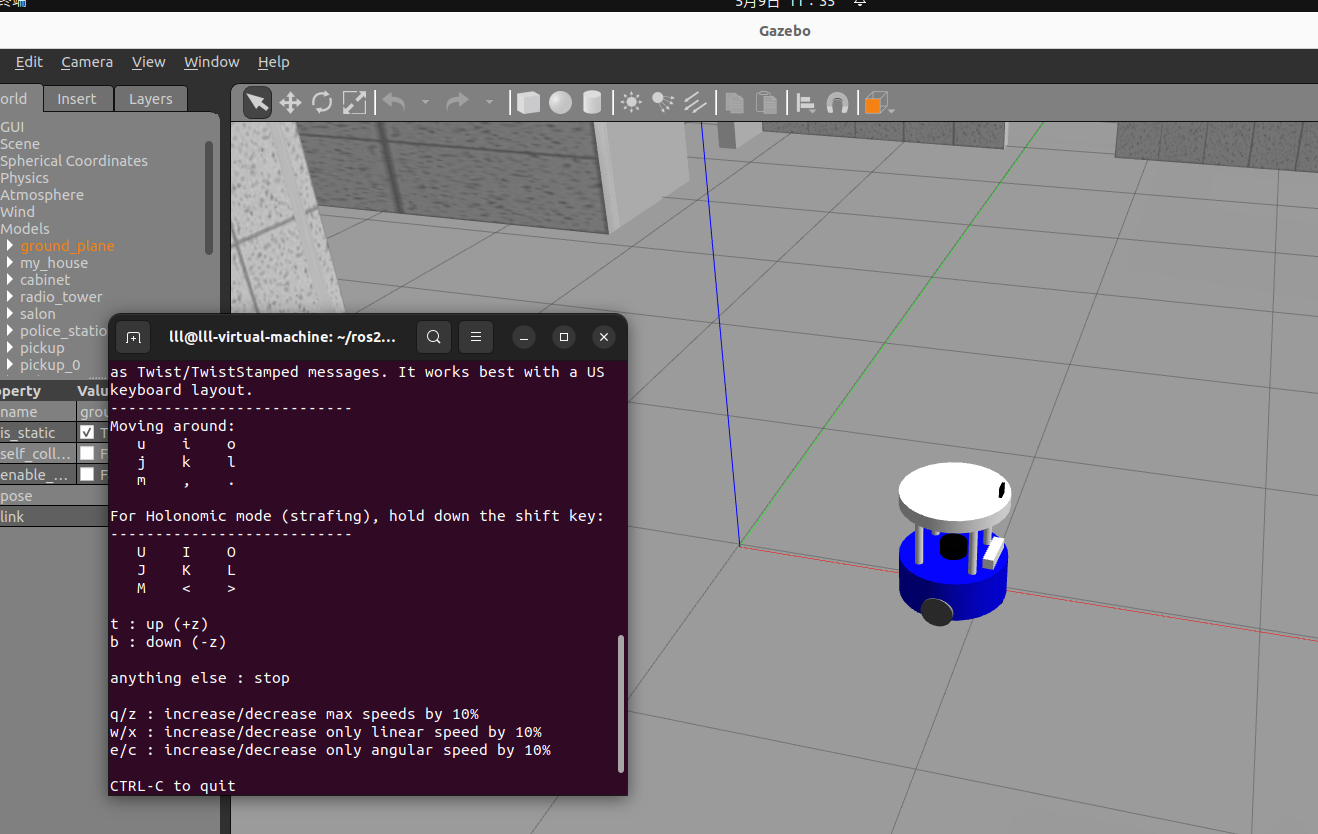Open the terminal hamburger menu

tap(476, 337)
